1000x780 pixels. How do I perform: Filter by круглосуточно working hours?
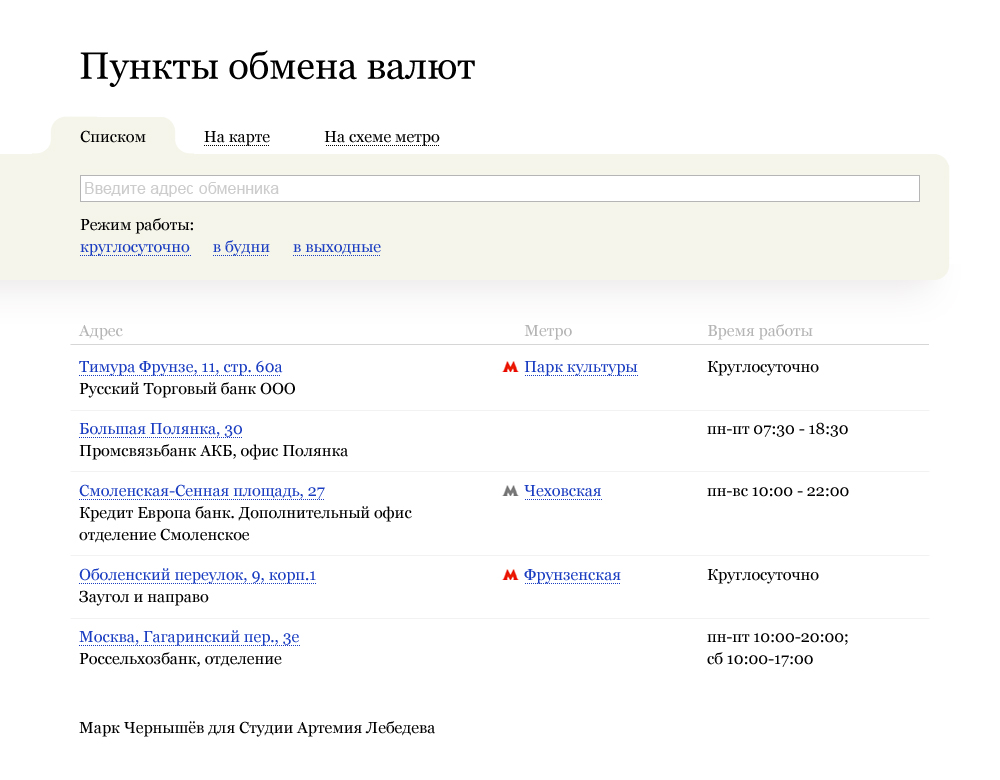click(x=135, y=247)
